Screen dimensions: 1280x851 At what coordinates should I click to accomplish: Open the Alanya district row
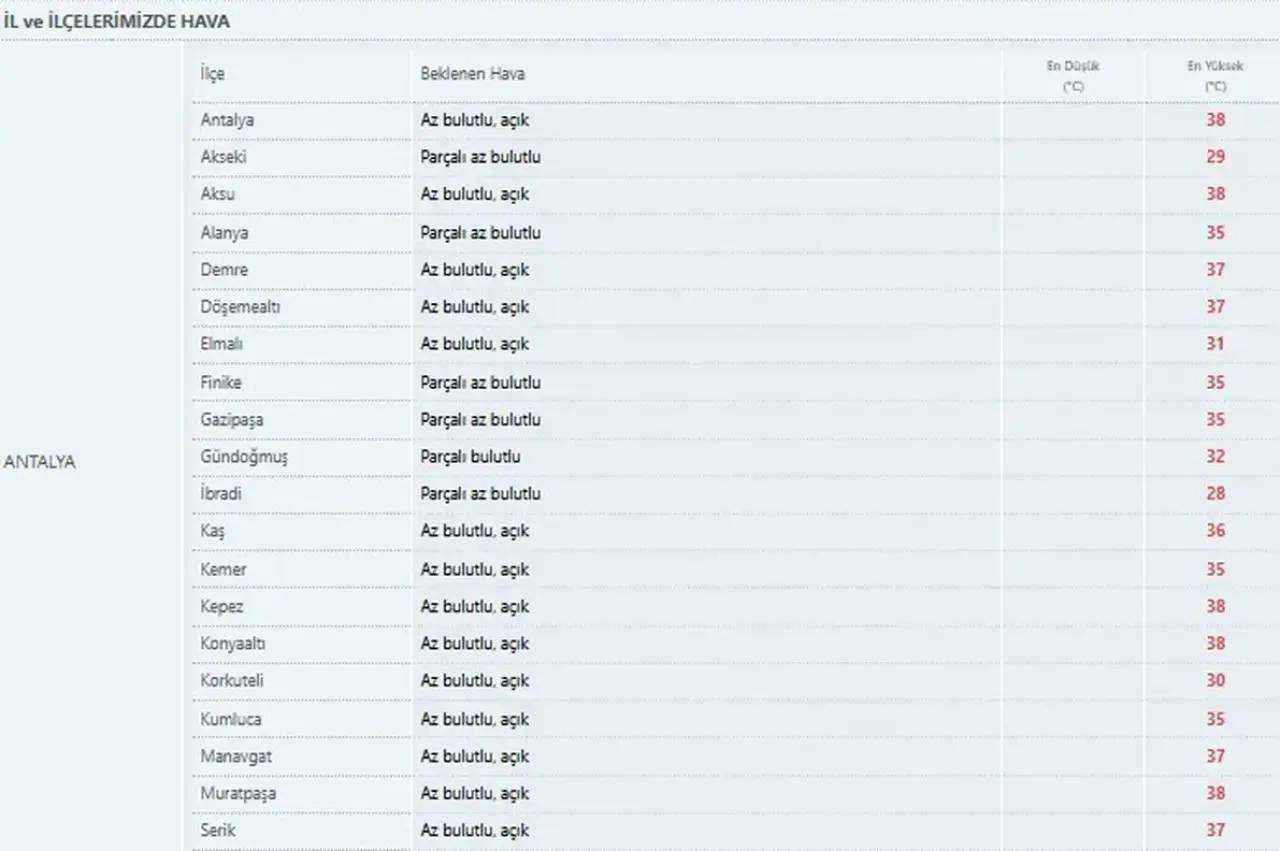tap(224, 232)
